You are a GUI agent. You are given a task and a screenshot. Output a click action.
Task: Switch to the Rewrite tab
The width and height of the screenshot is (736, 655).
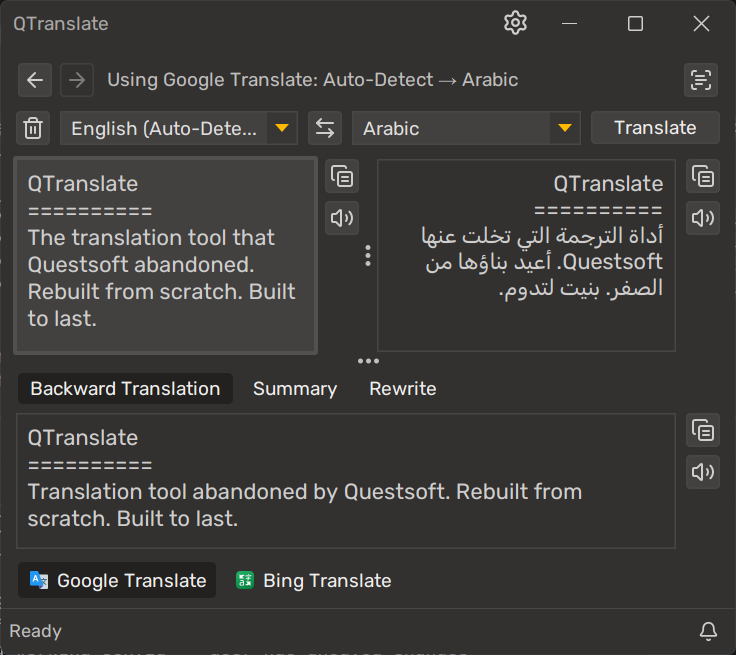click(403, 389)
